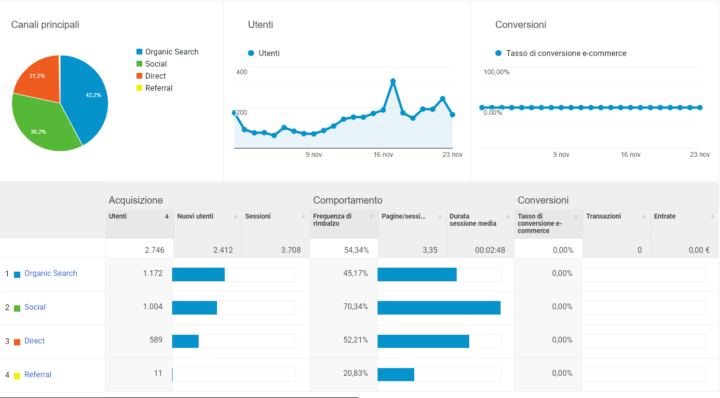This screenshot has height=398, width=720.
Task: Click total revenue value 0,00 €
Action: pos(699,250)
